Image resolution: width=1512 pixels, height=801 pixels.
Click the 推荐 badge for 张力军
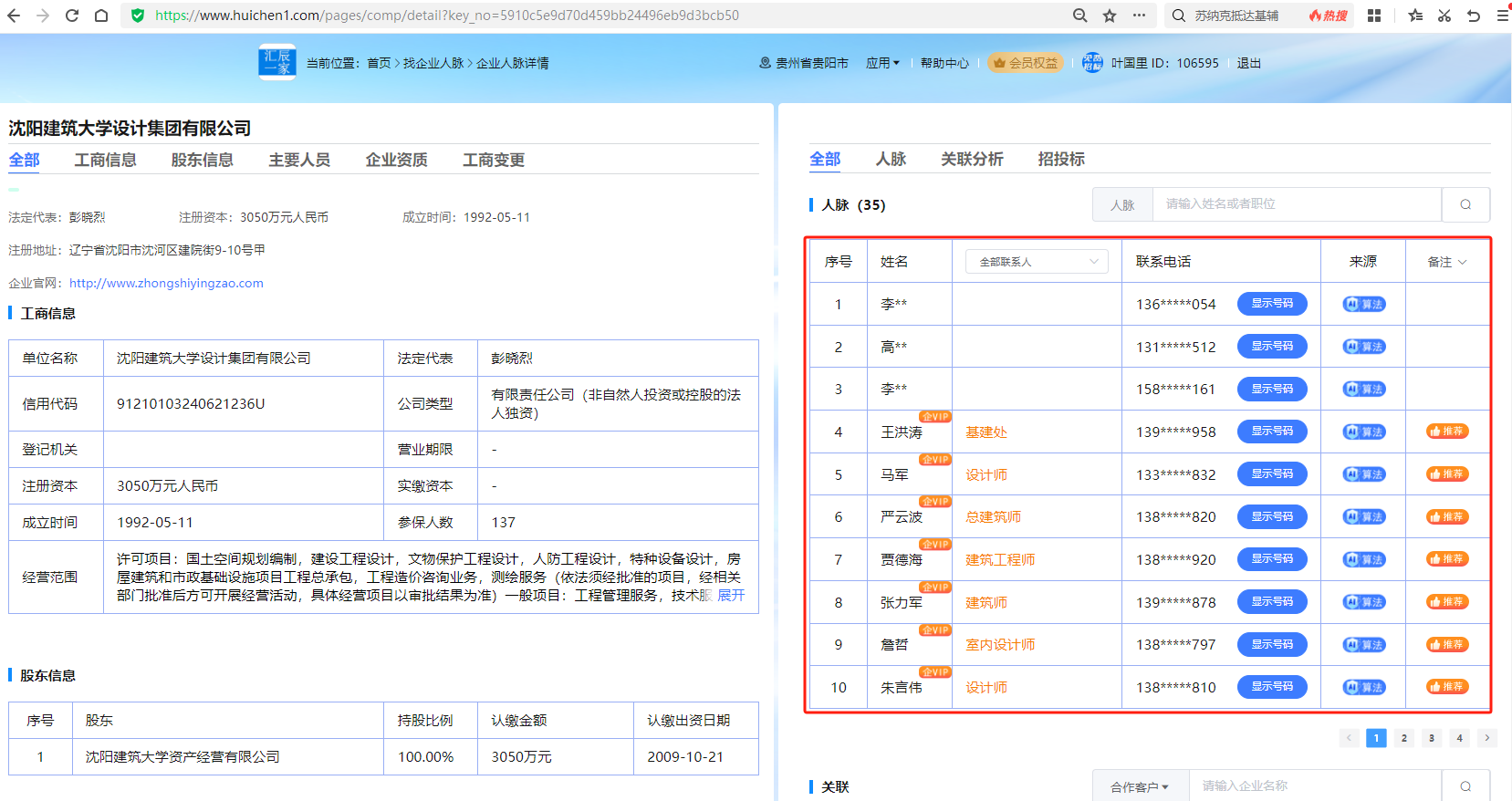(x=1447, y=602)
